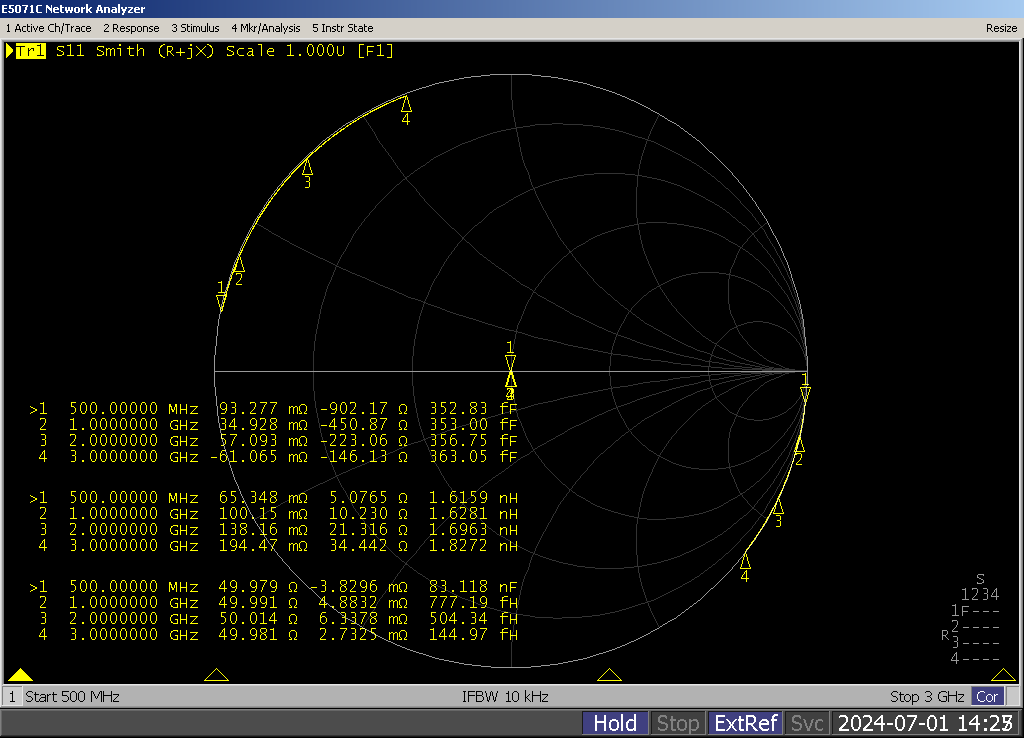
Task: Expand the 5 Instr State menu
Action: 342,28
